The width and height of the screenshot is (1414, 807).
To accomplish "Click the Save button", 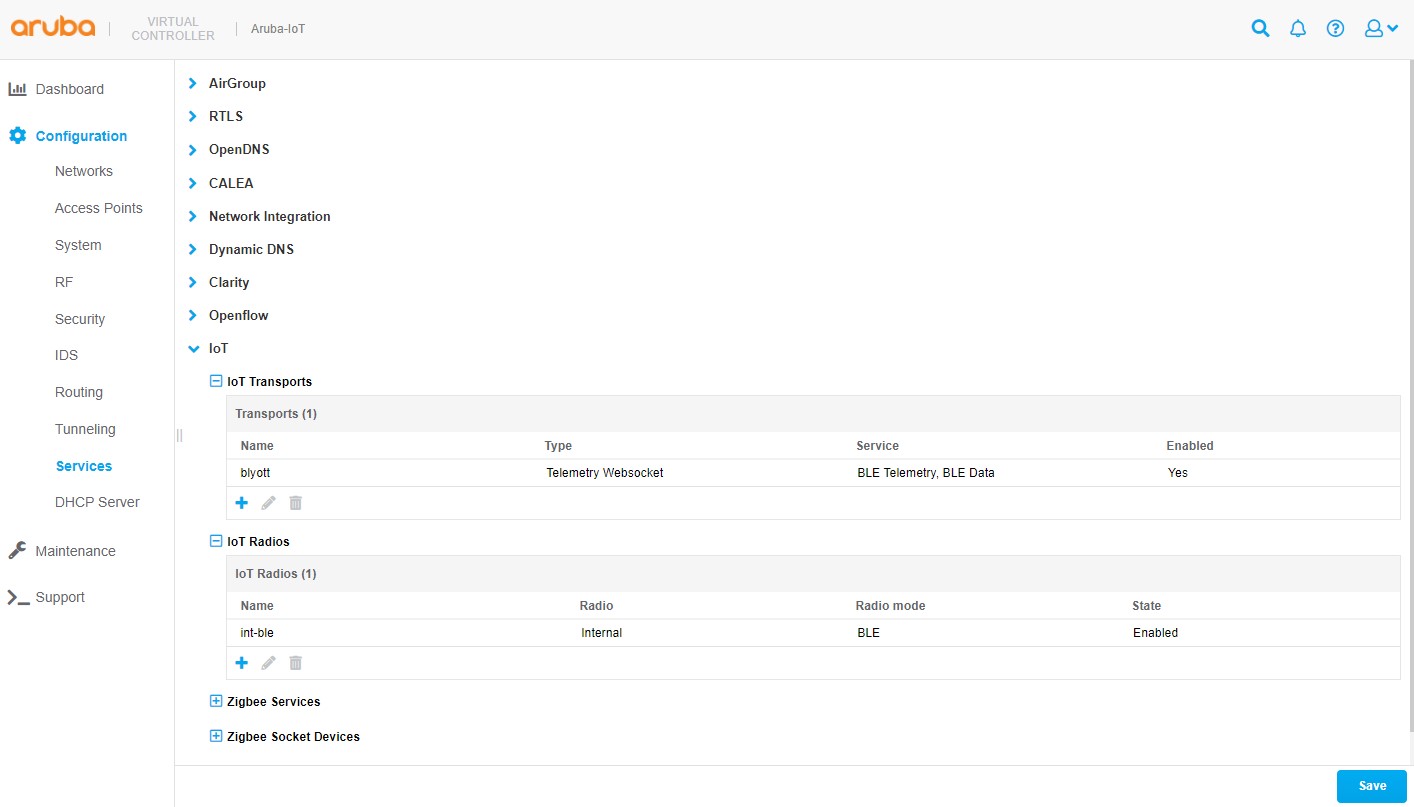I will (1371, 786).
